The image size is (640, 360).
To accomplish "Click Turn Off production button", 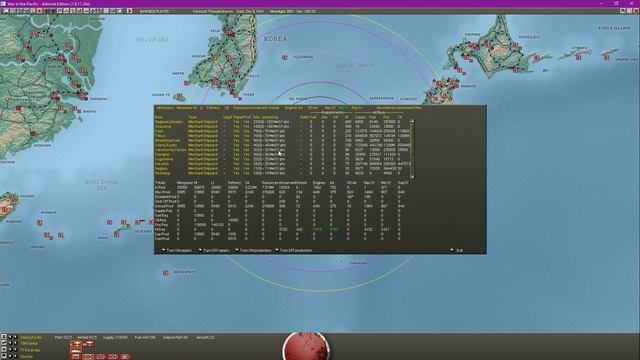I will tap(293, 250).
